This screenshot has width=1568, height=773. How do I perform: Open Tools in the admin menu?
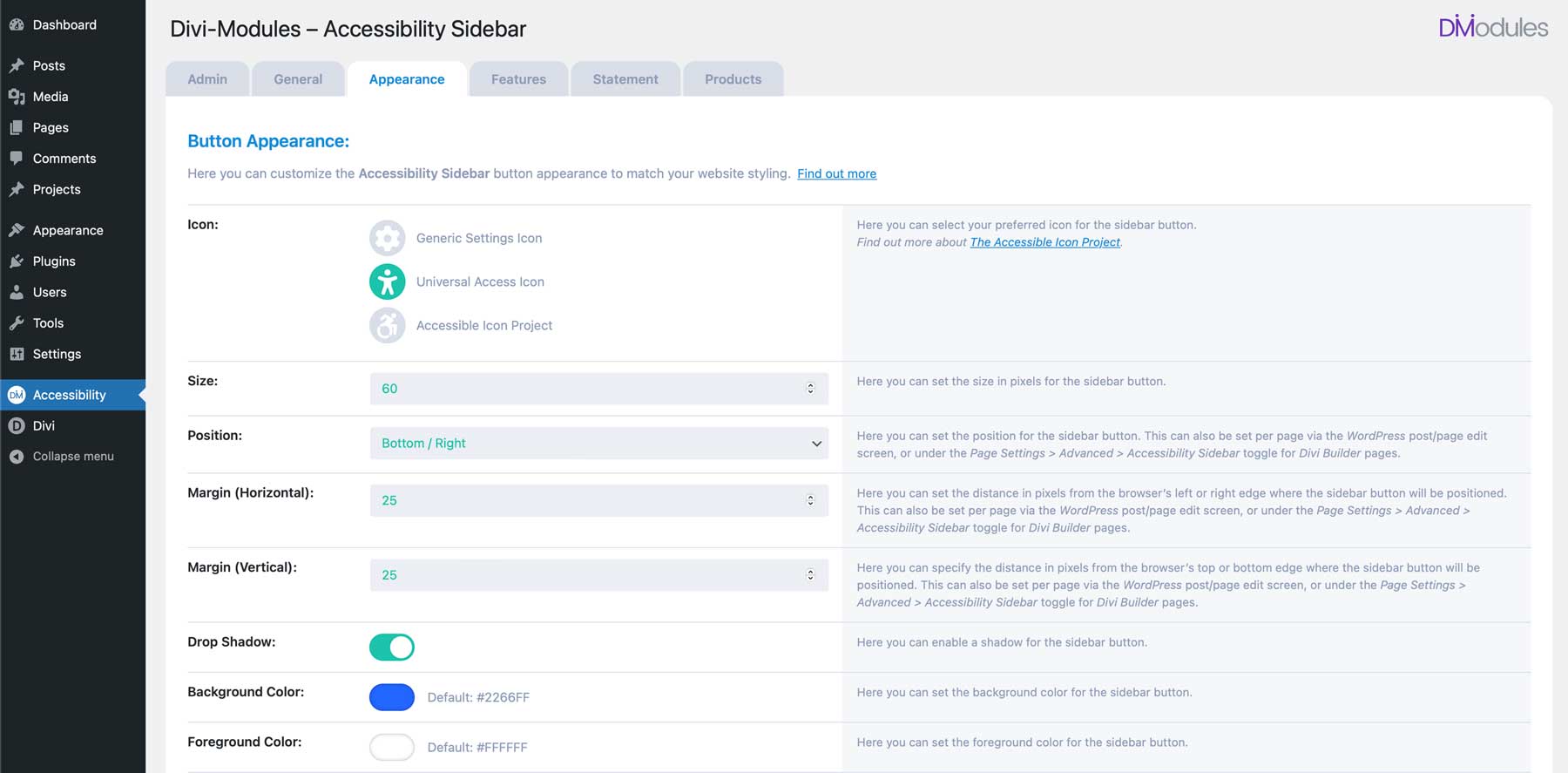[x=73, y=323]
